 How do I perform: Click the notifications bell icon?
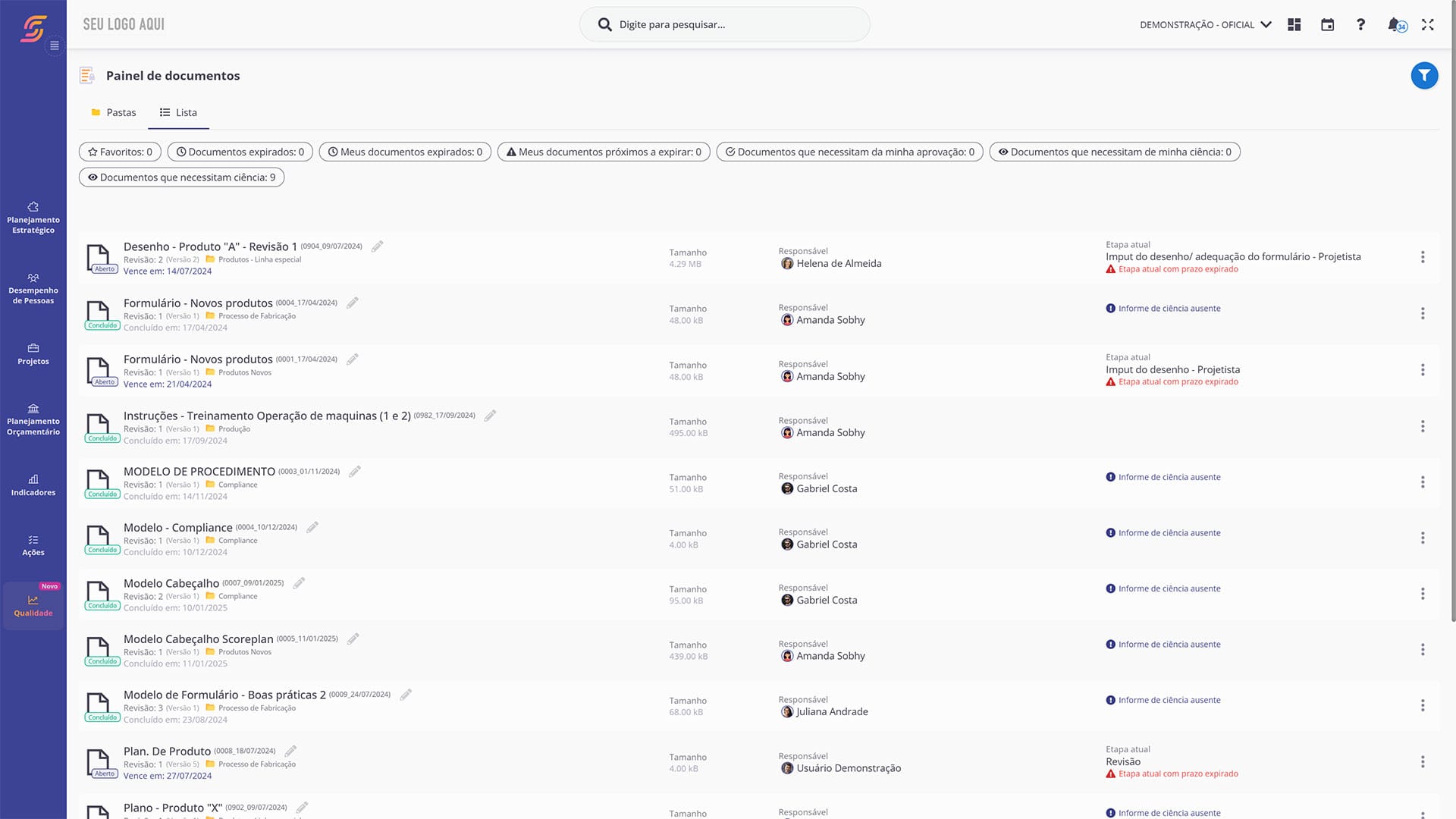click(1394, 24)
